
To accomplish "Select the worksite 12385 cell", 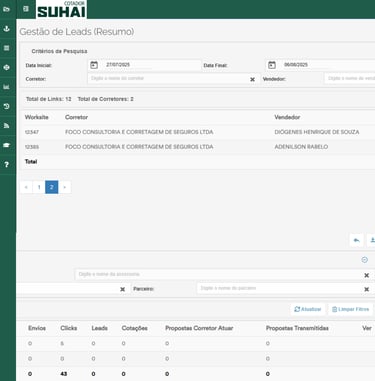I will tap(32, 147).
